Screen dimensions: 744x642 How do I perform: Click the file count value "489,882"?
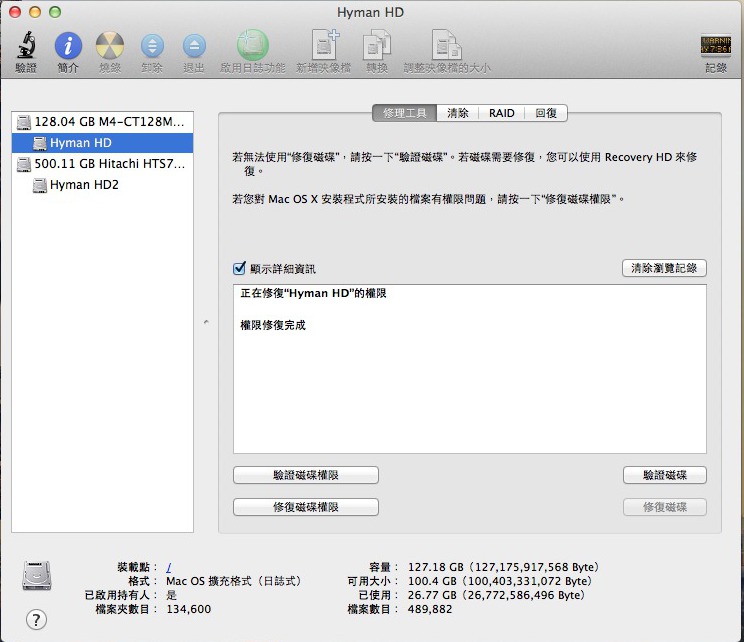(430, 609)
